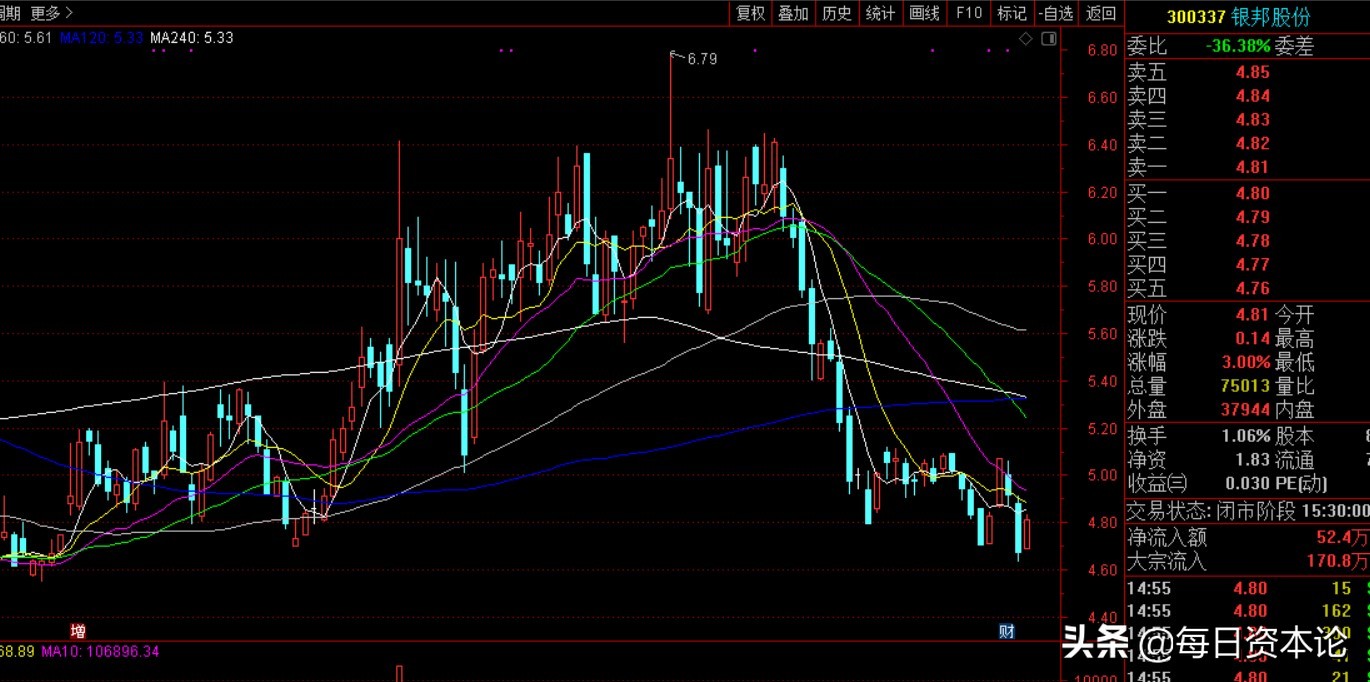Open the 统计 statistics tool
The height and width of the screenshot is (682, 1370).
tap(880, 13)
